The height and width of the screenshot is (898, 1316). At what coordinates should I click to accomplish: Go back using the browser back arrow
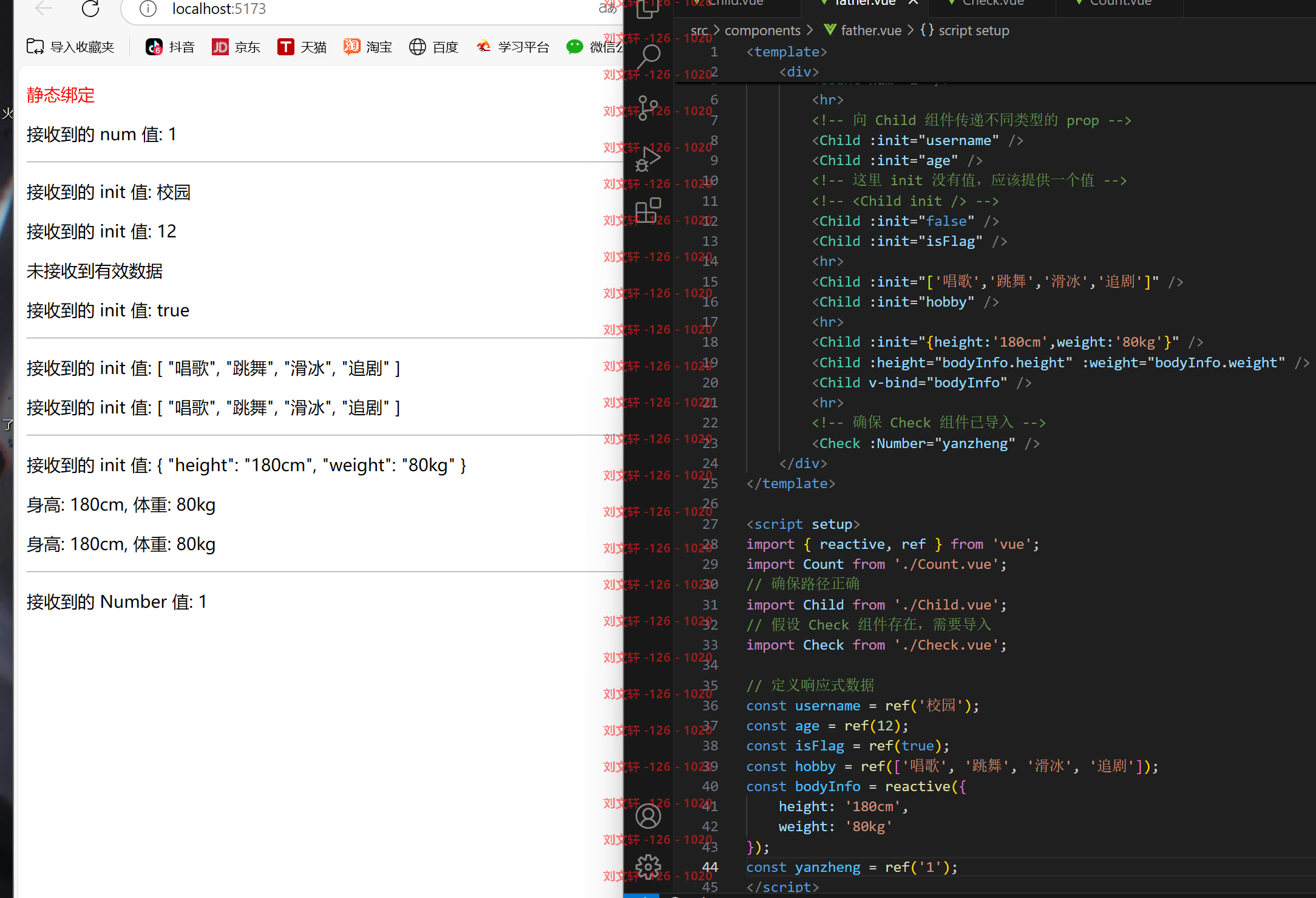44,9
